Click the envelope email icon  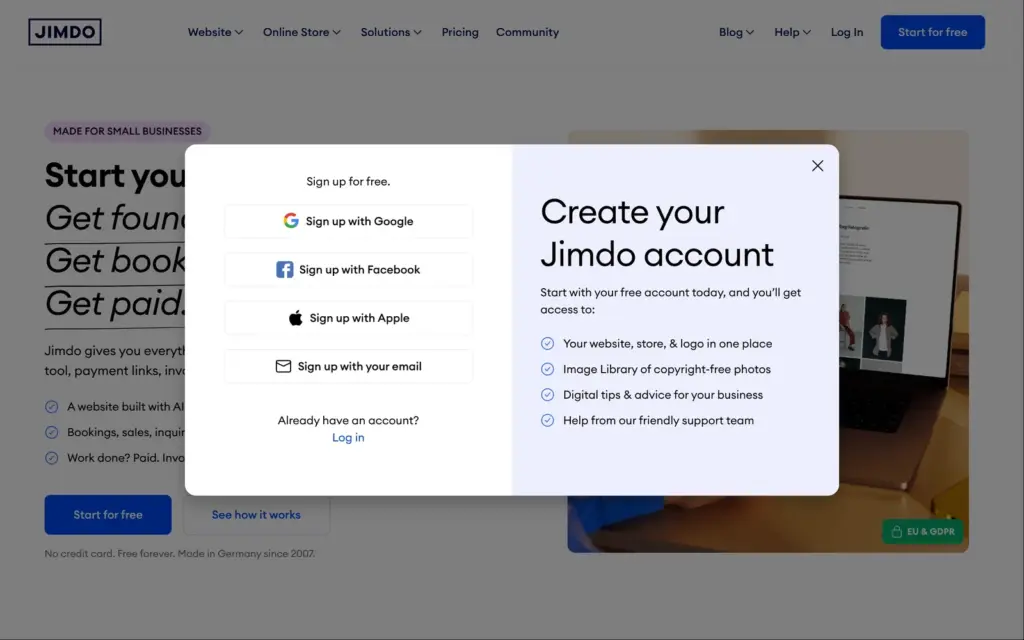click(x=283, y=366)
